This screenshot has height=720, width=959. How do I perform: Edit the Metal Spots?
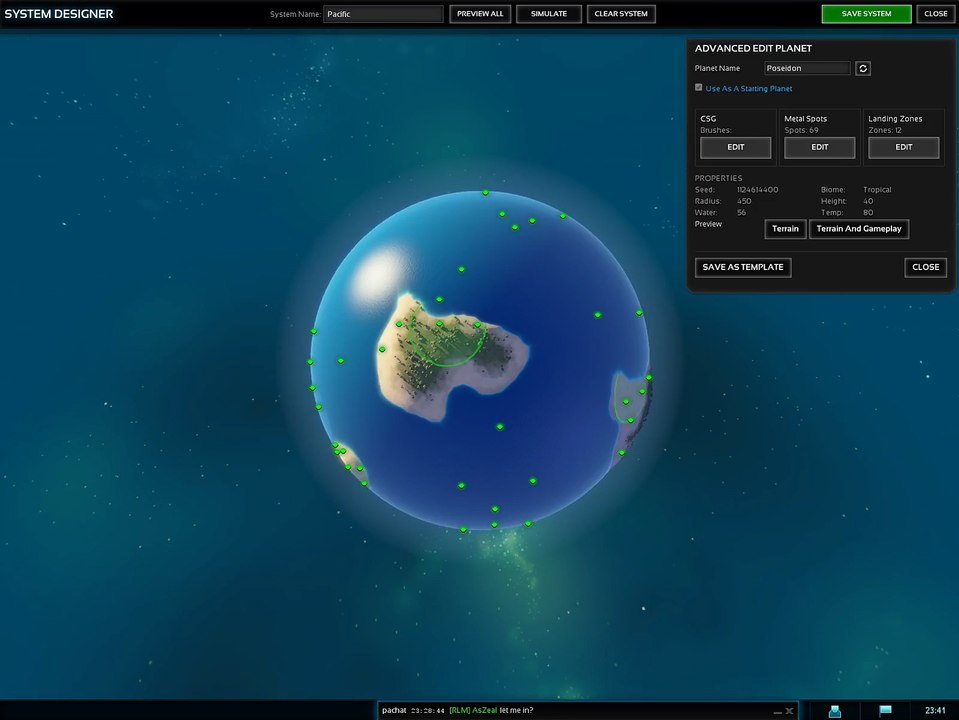pos(820,147)
